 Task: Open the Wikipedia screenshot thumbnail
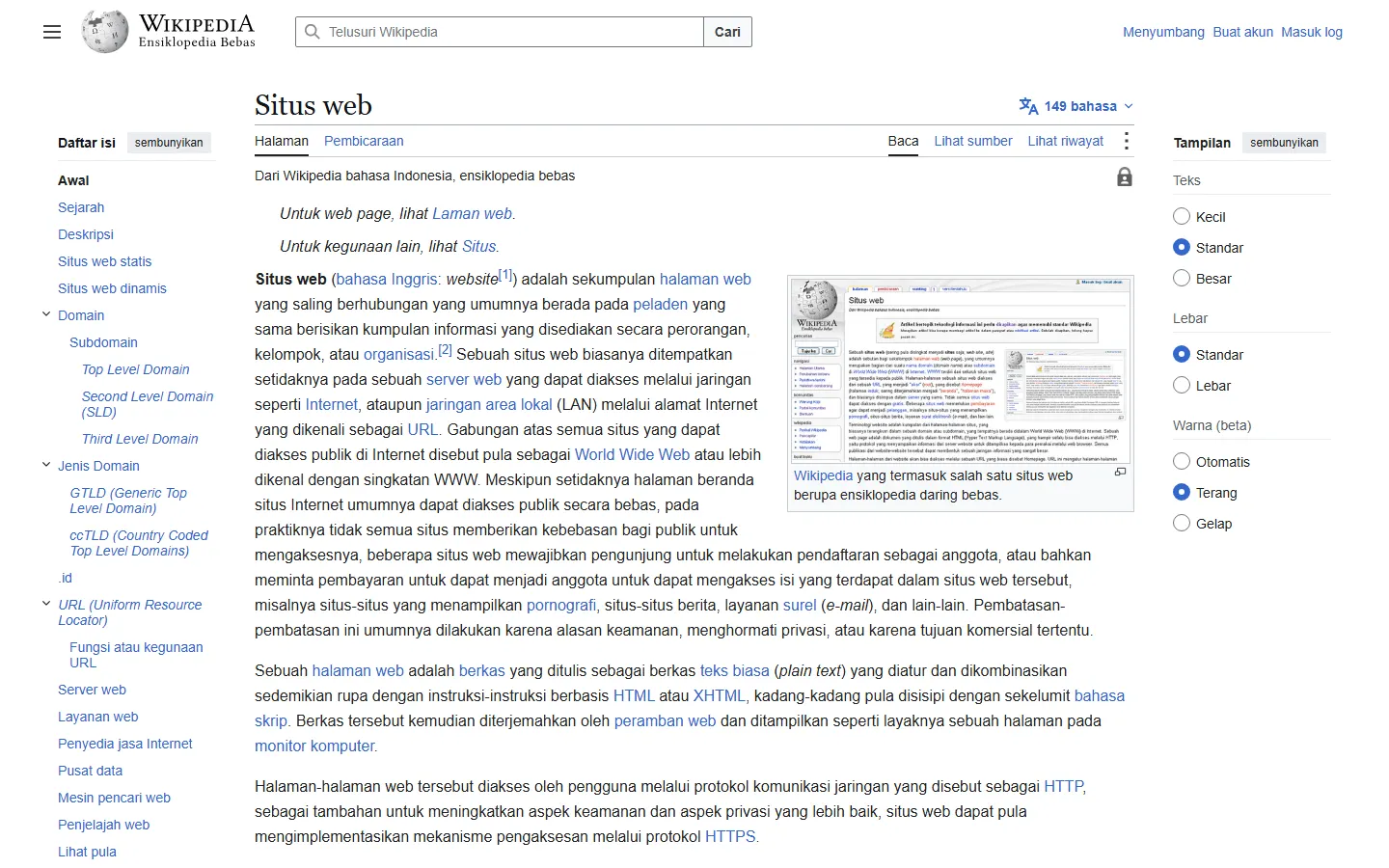click(960, 370)
